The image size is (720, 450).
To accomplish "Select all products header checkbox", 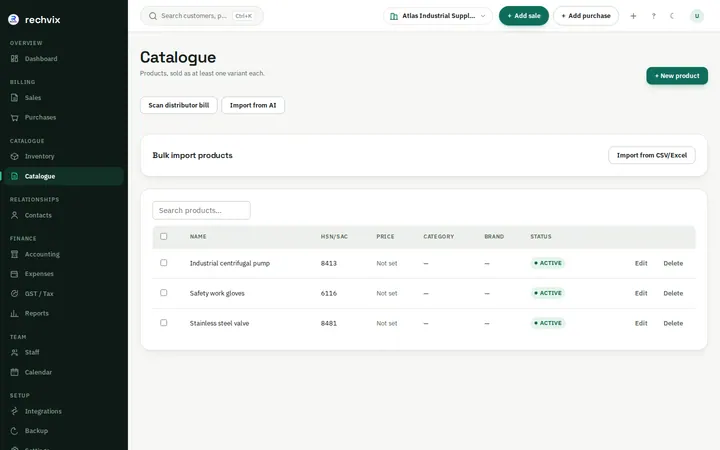I will pyautogui.click(x=163, y=236).
